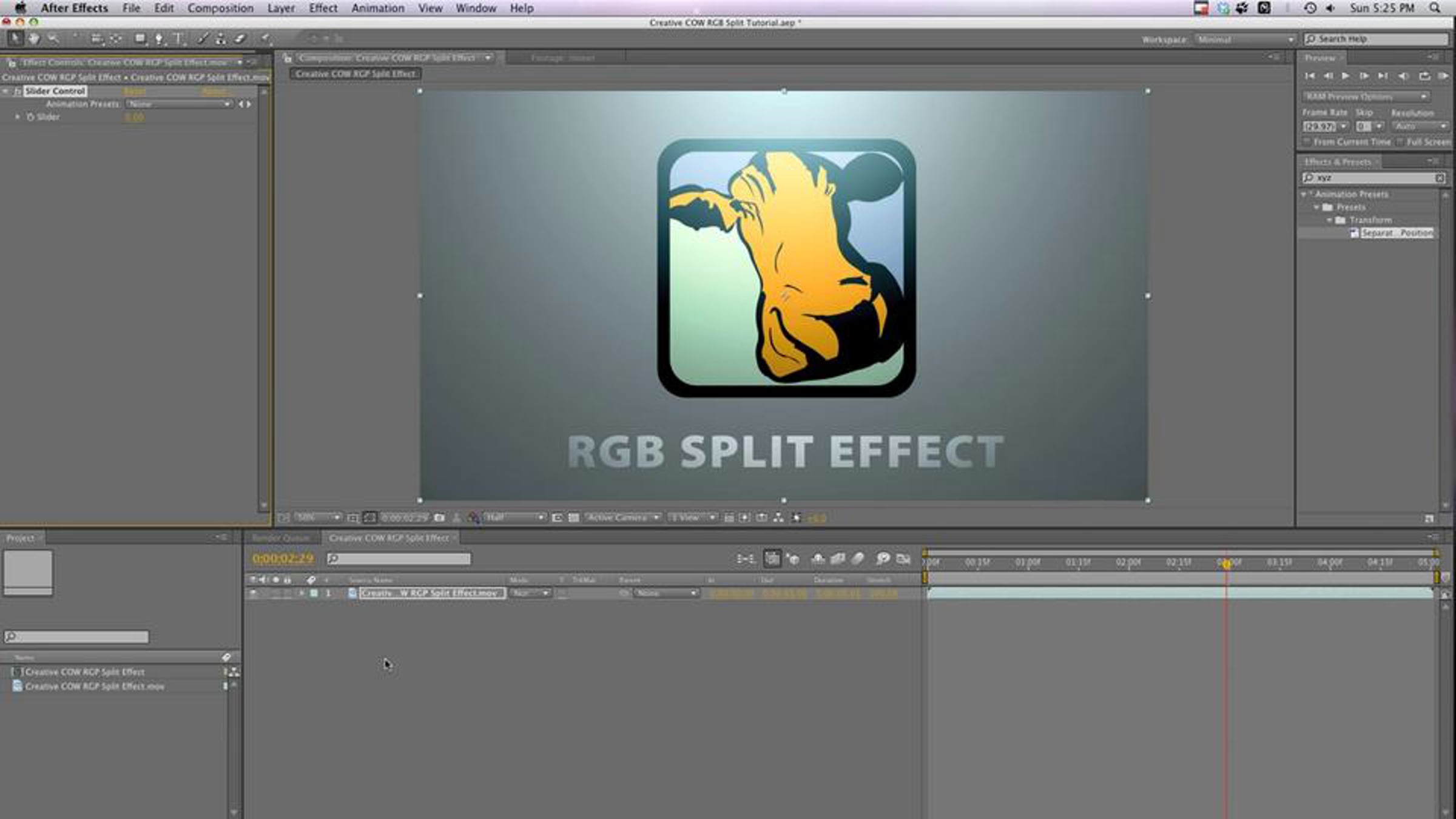The width and height of the screenshot is (1456, 819).
Task: Jump to first frame in Preview panel
Action: coord(1310,76)
